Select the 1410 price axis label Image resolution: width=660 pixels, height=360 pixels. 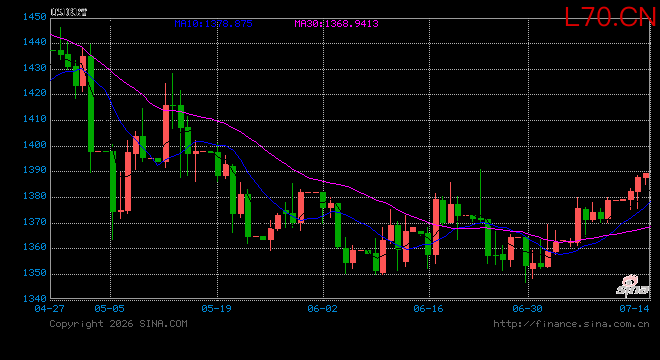35,119
